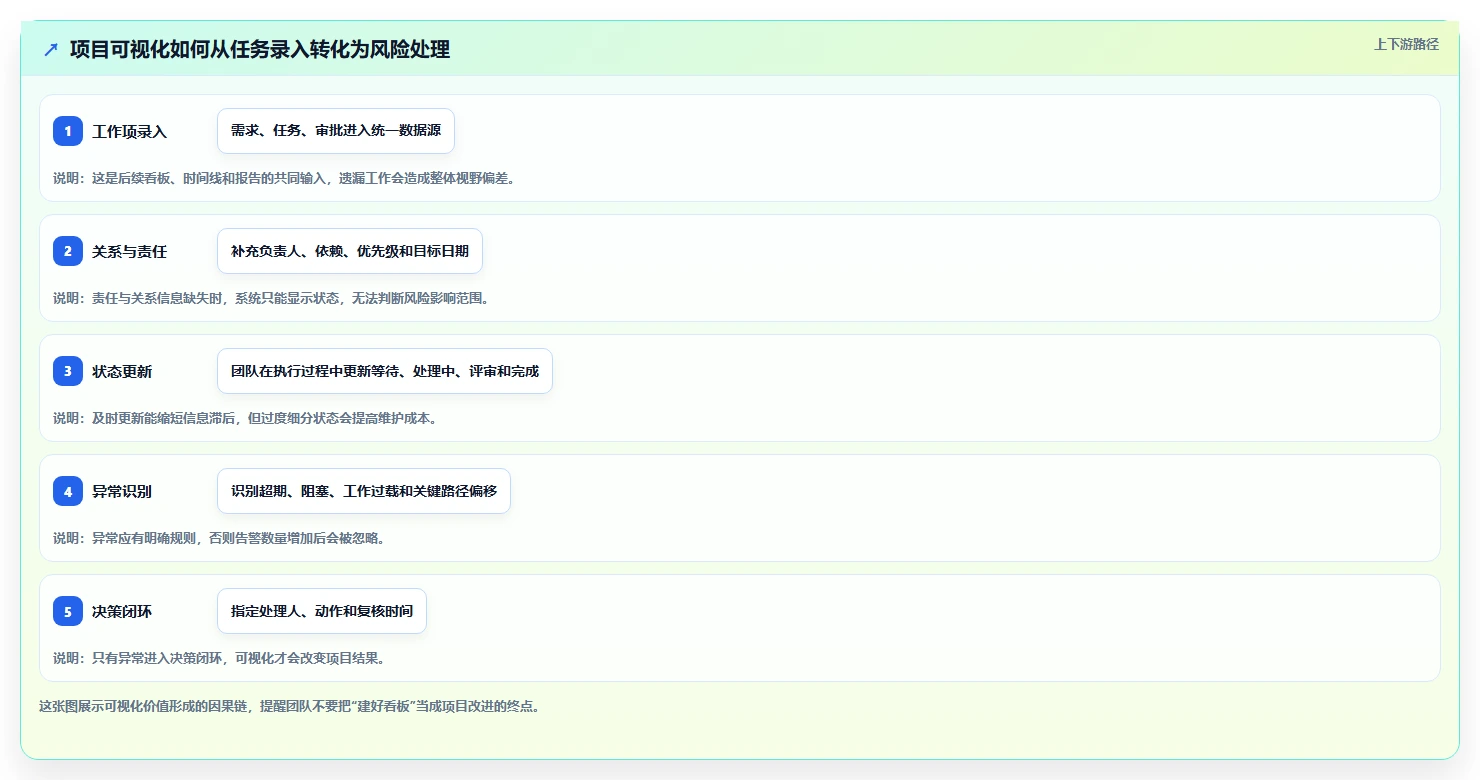Click the note about '遗漏工作会造成整体视野偏差'
The image size is (1480, 780).
pos(284,178)
